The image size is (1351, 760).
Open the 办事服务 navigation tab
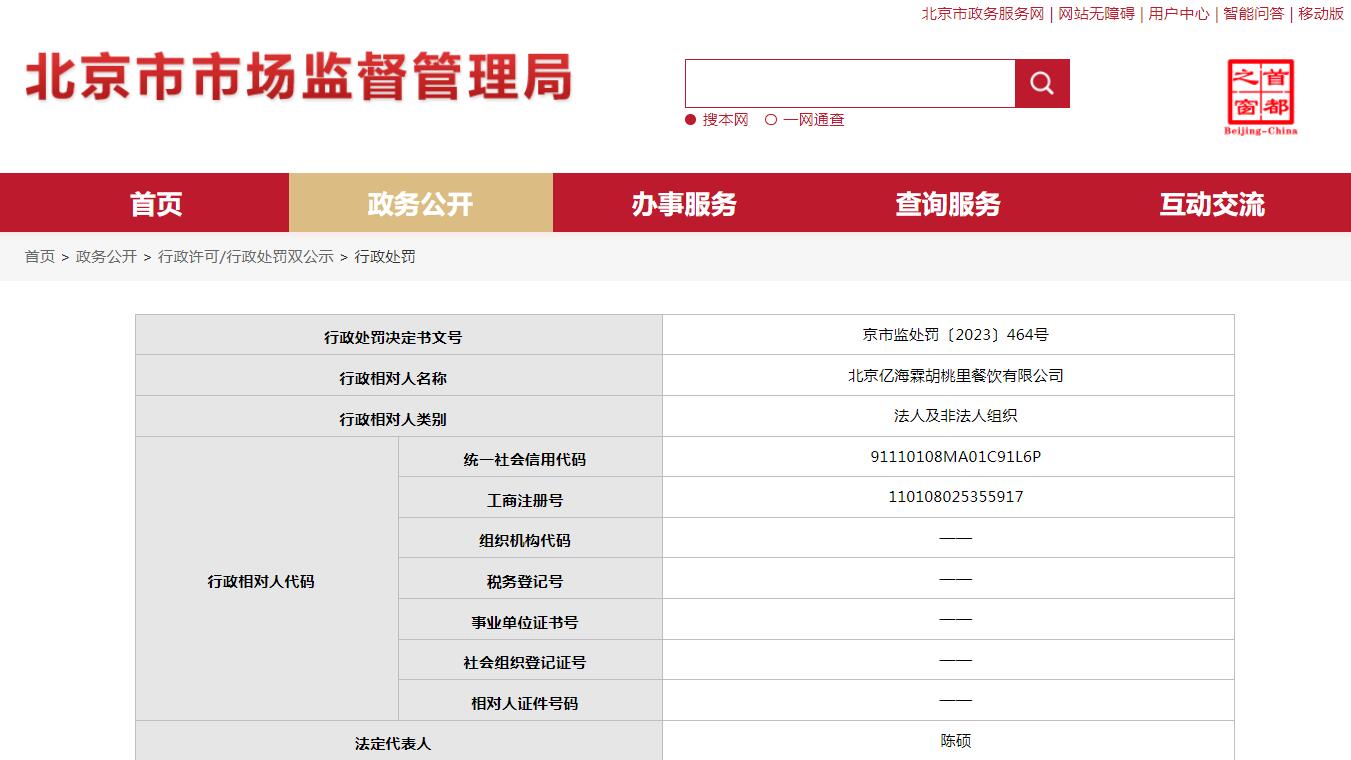(x=684, y=203)
